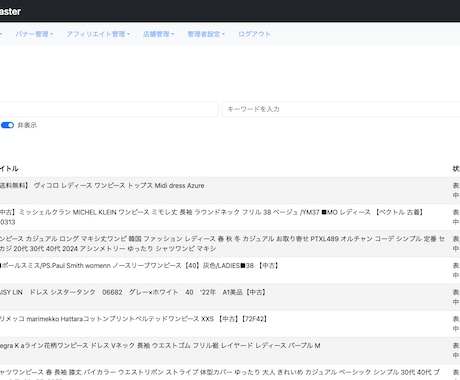Screen dimensions: 460x380
Task: Select the シャツワンピース 春 長袖 膝丈 row
Action: (x=230, y=372)
